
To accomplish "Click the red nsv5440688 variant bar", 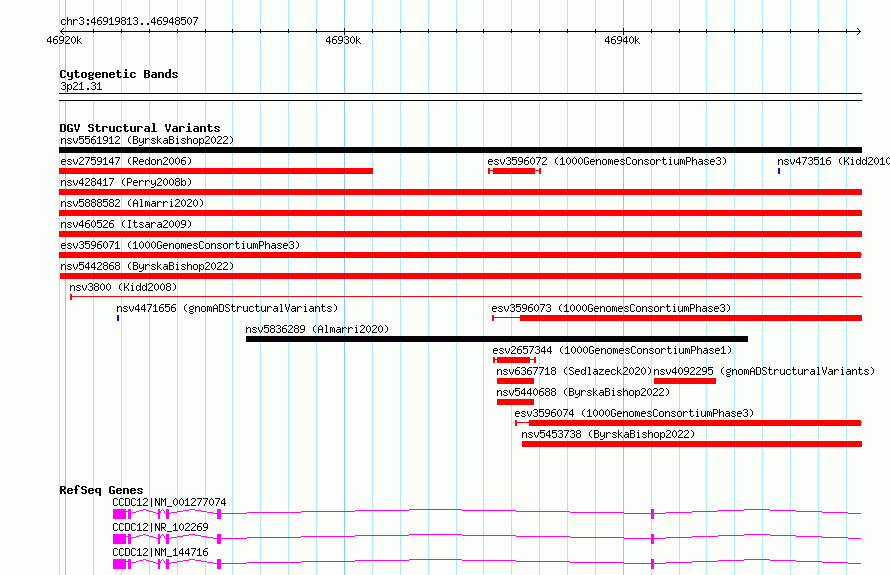I will [515, 402].
